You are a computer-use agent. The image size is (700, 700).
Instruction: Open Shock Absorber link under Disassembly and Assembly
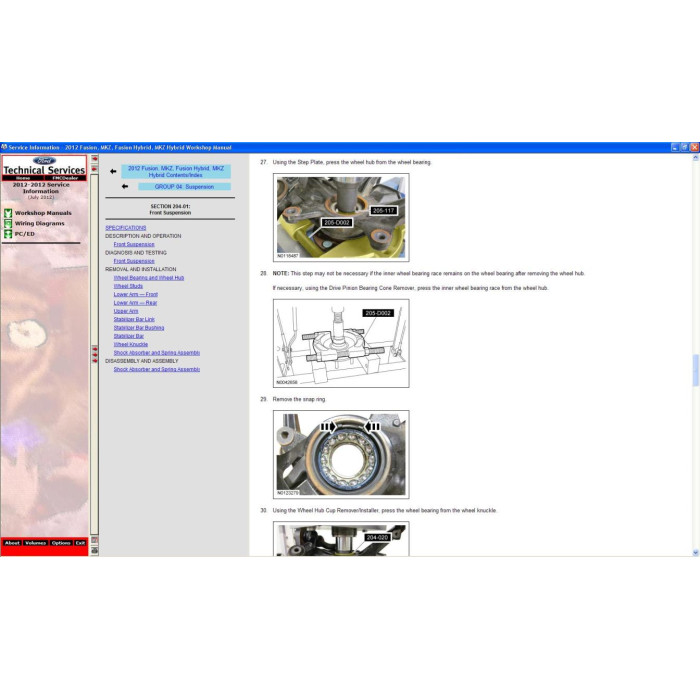[x=157, y=369]
